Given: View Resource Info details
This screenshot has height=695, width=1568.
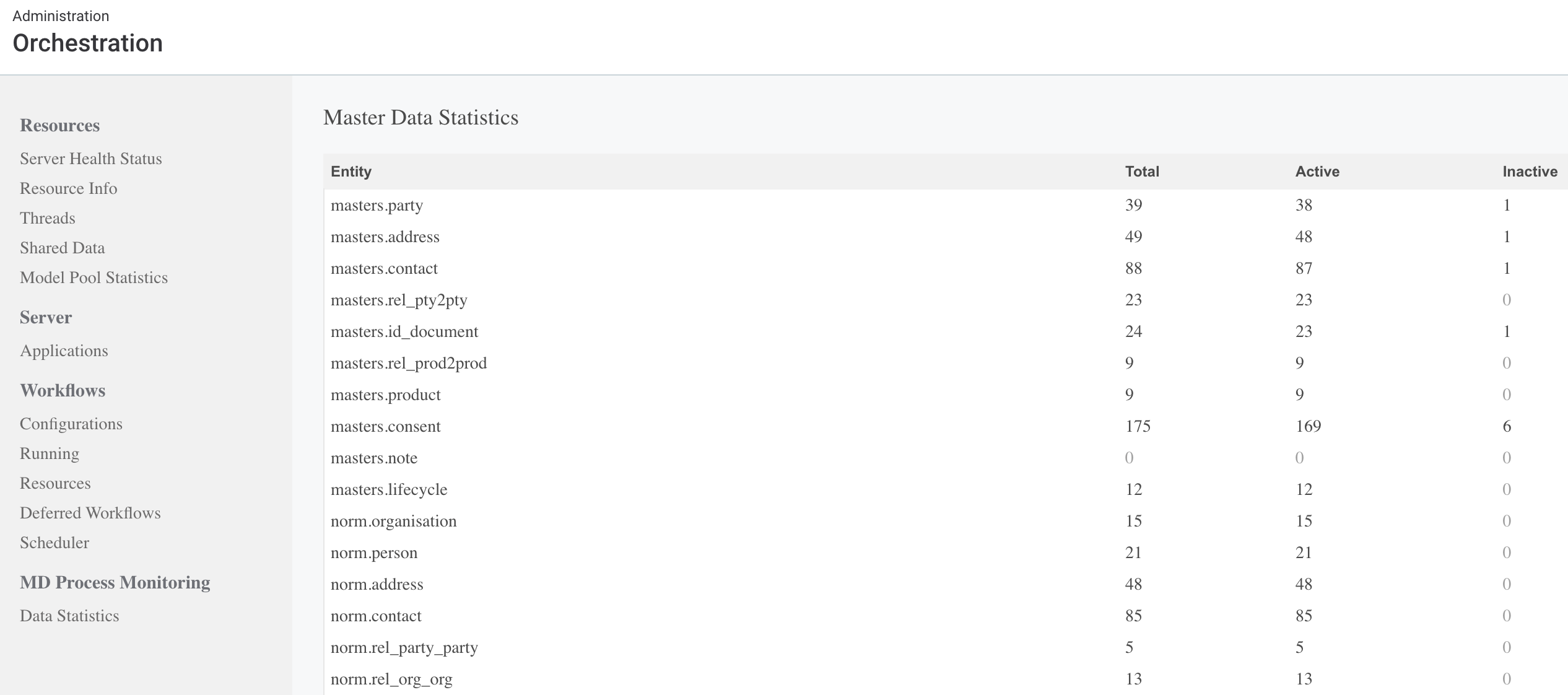Looking at the screenshot, I should click(x=69, y=188).
